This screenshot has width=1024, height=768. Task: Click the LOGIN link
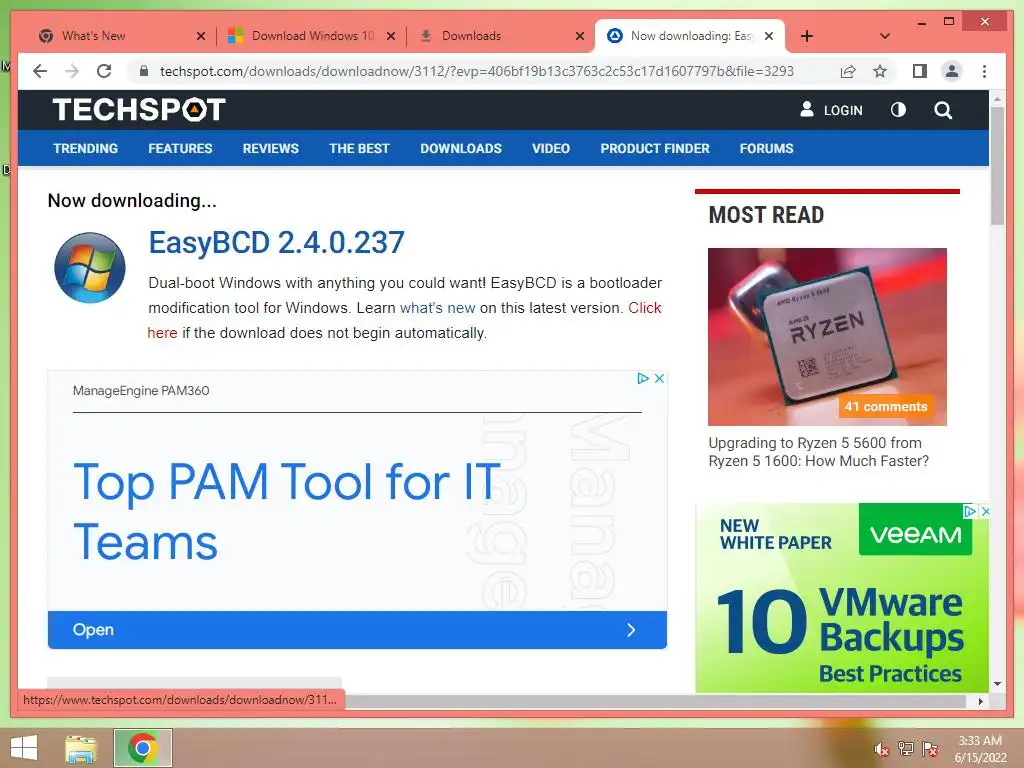pyautogui.click(x=831, y=110)
